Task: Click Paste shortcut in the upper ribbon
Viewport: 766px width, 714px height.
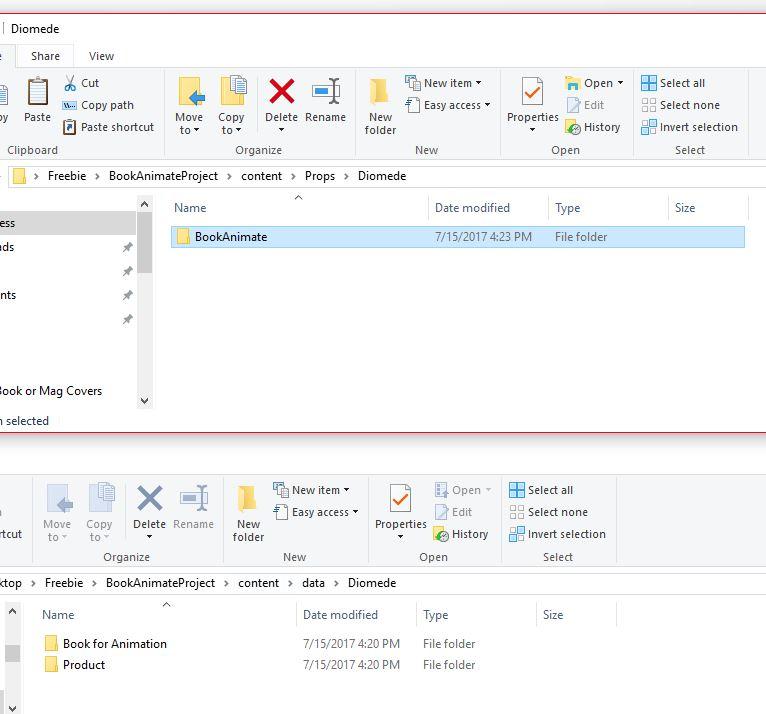Action: tap(108, 127)
